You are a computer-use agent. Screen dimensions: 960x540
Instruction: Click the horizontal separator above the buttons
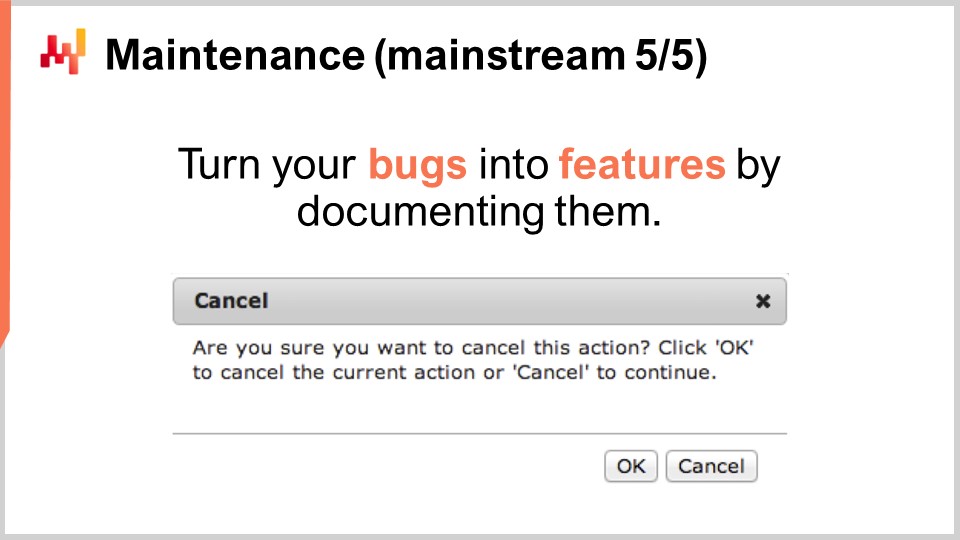point(479,433)
